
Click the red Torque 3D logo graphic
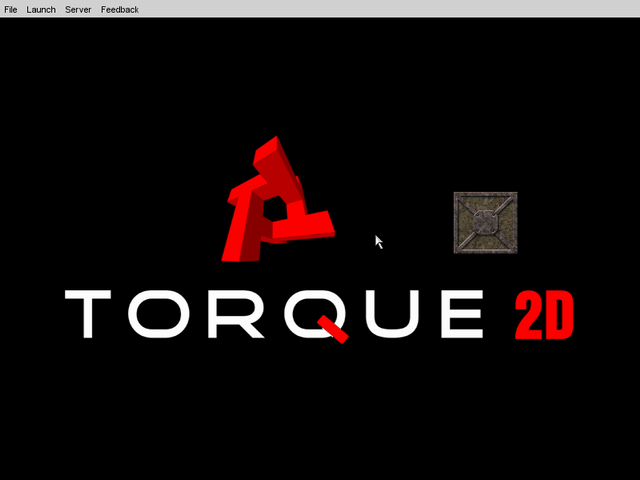coord(278,199)
